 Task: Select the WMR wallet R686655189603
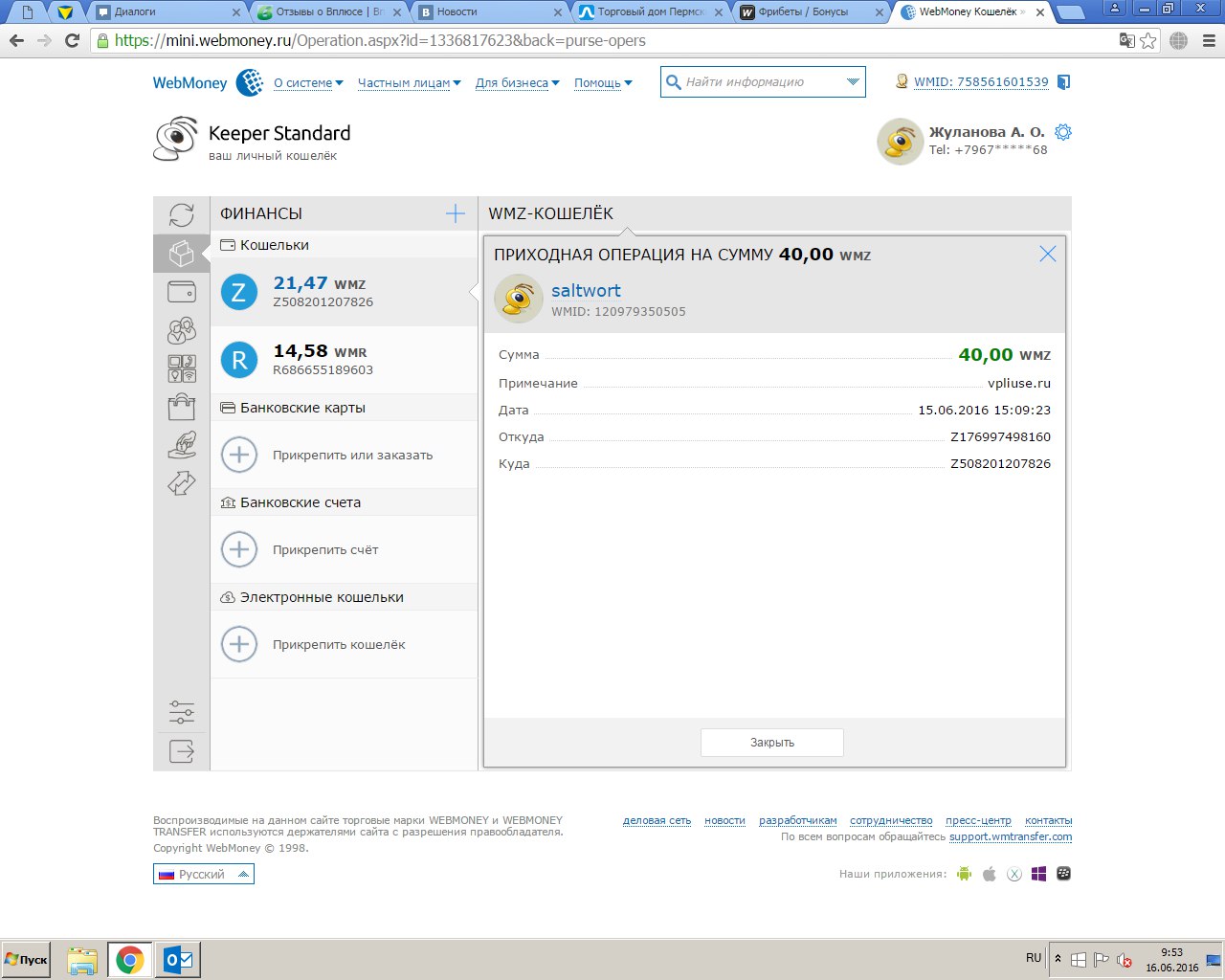pos(344,360)
